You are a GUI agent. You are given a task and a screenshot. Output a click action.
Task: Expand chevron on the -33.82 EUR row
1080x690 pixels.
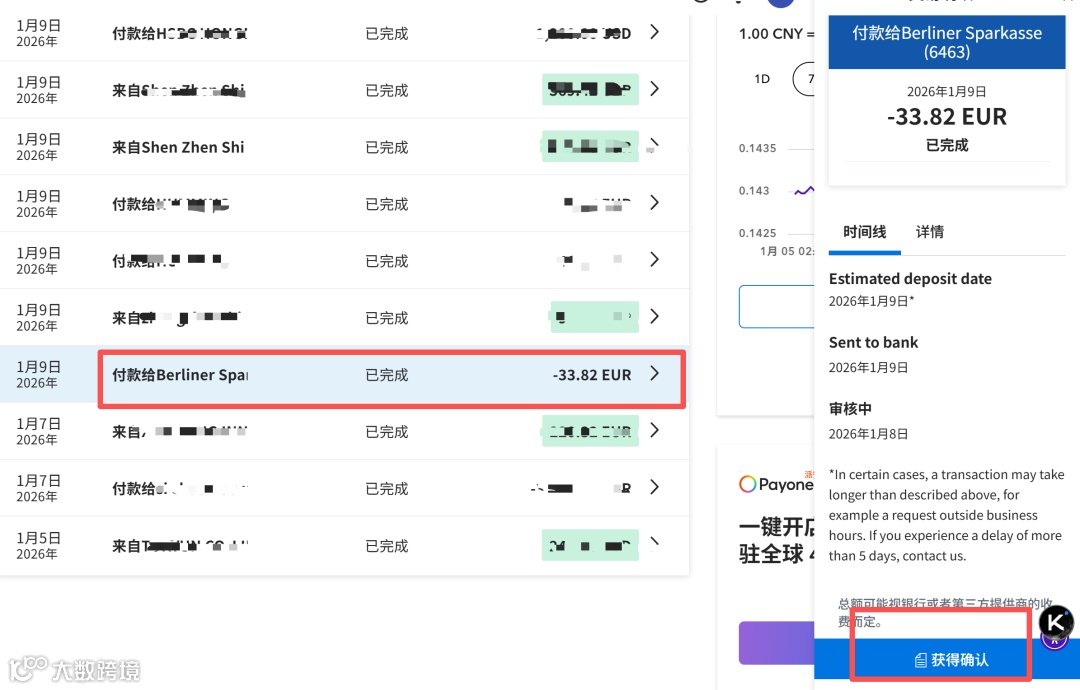654,373
